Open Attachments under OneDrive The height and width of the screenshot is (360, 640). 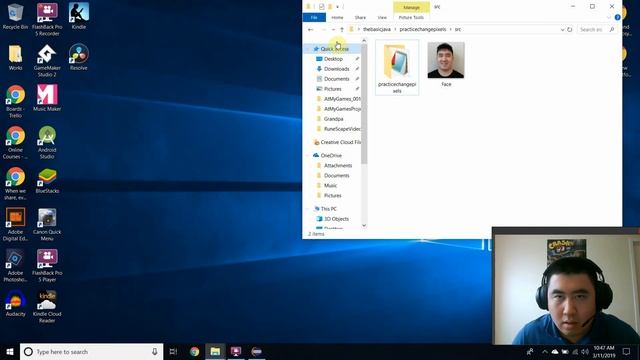338,165
